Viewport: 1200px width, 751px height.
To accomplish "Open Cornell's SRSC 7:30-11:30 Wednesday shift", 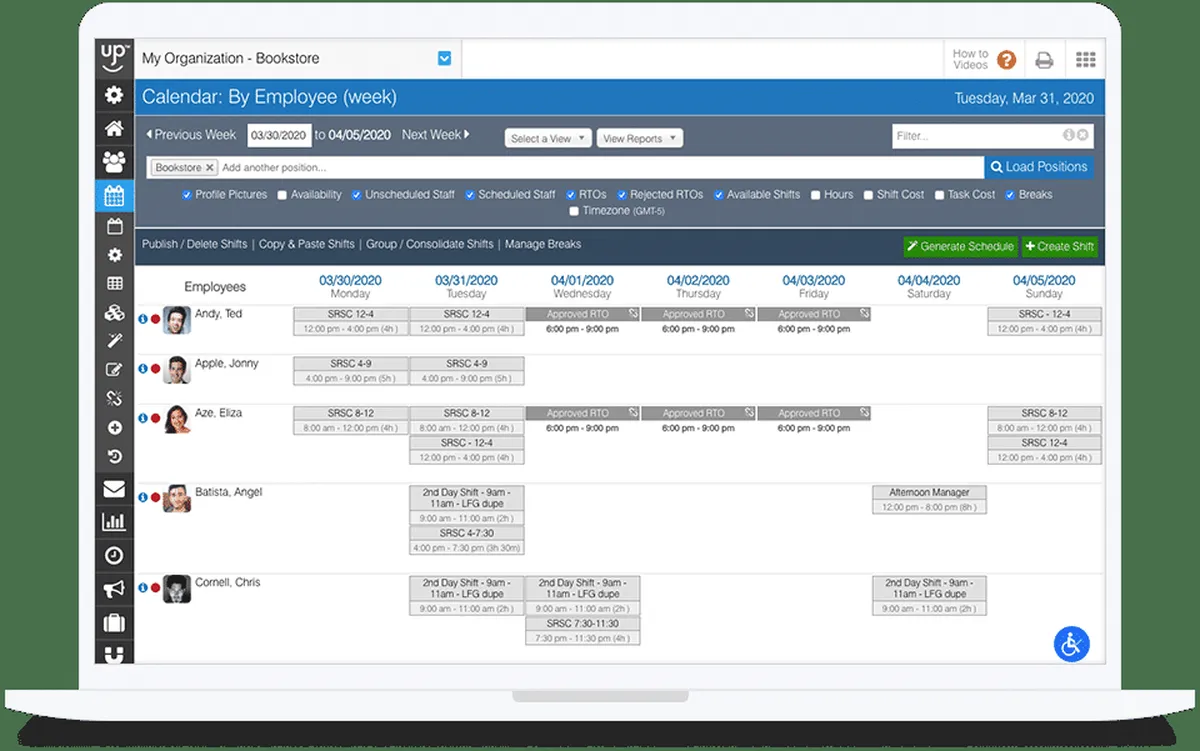I will (x=582, y=630).
